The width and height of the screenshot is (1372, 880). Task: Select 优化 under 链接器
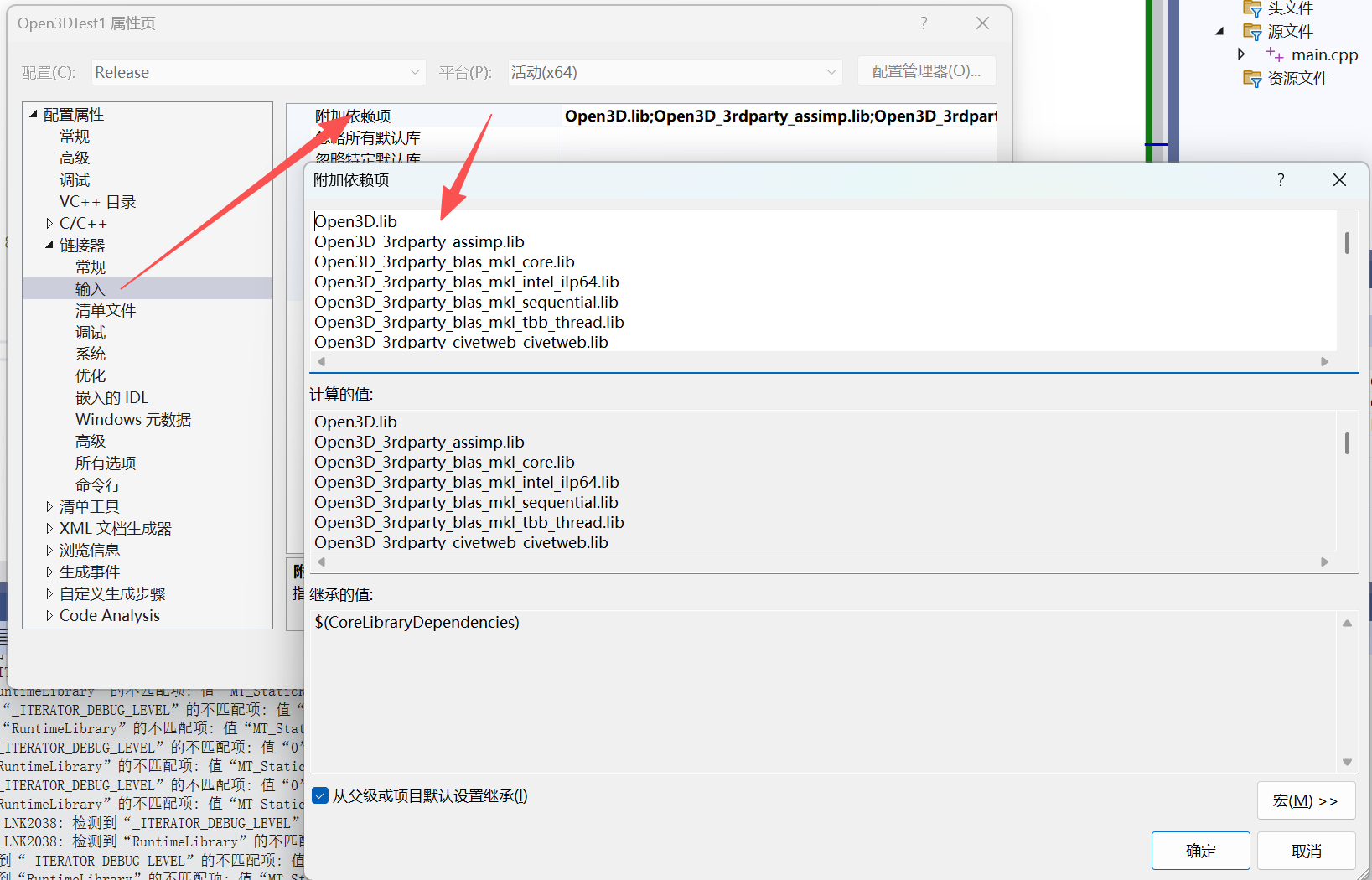coord(91,376)
